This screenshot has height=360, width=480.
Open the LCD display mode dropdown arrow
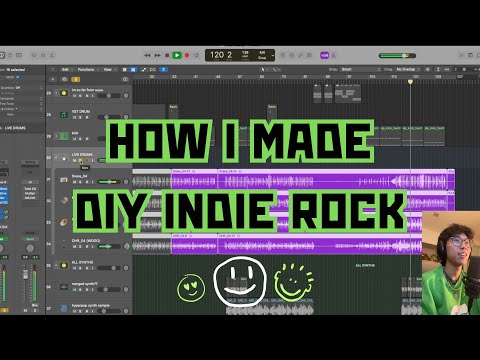pos(273,56)
